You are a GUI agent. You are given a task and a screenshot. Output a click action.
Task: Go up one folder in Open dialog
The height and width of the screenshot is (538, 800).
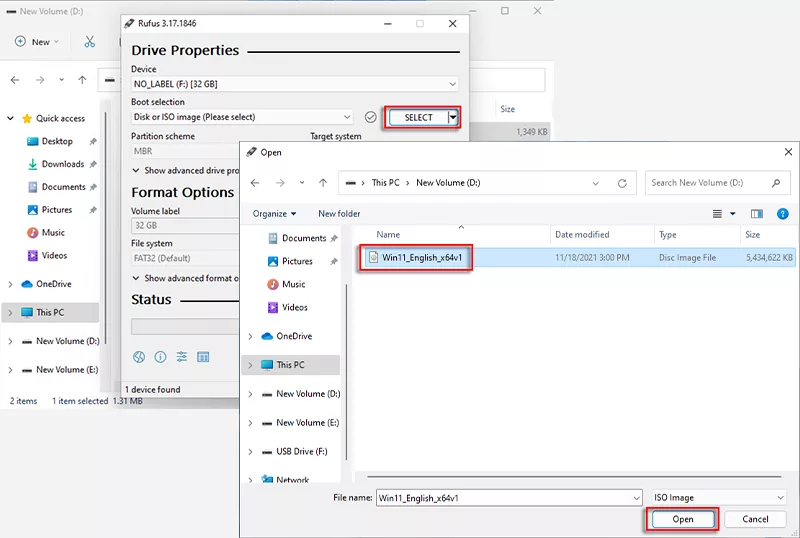pyautogui.click(x=323, y=183)
